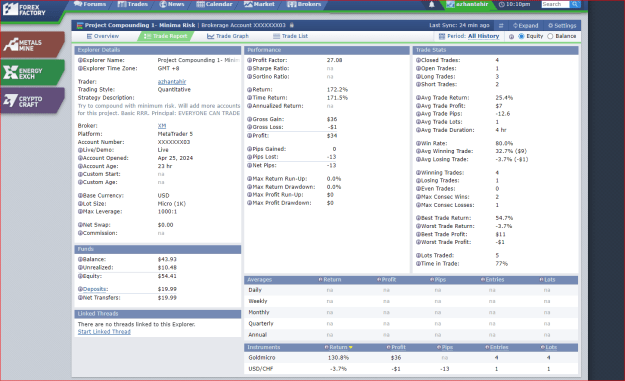
Task: Open the Market menu
Action: click(x=259, y=4)
